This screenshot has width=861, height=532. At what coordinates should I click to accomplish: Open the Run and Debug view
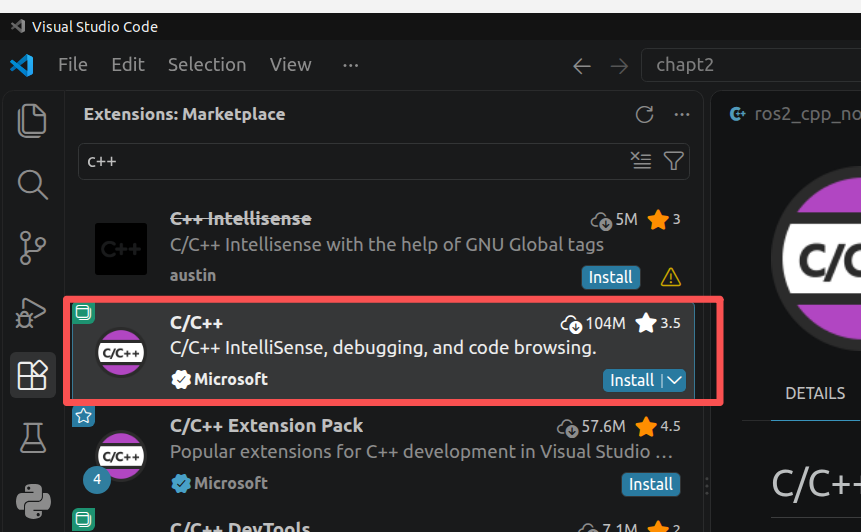click(31, 312)
